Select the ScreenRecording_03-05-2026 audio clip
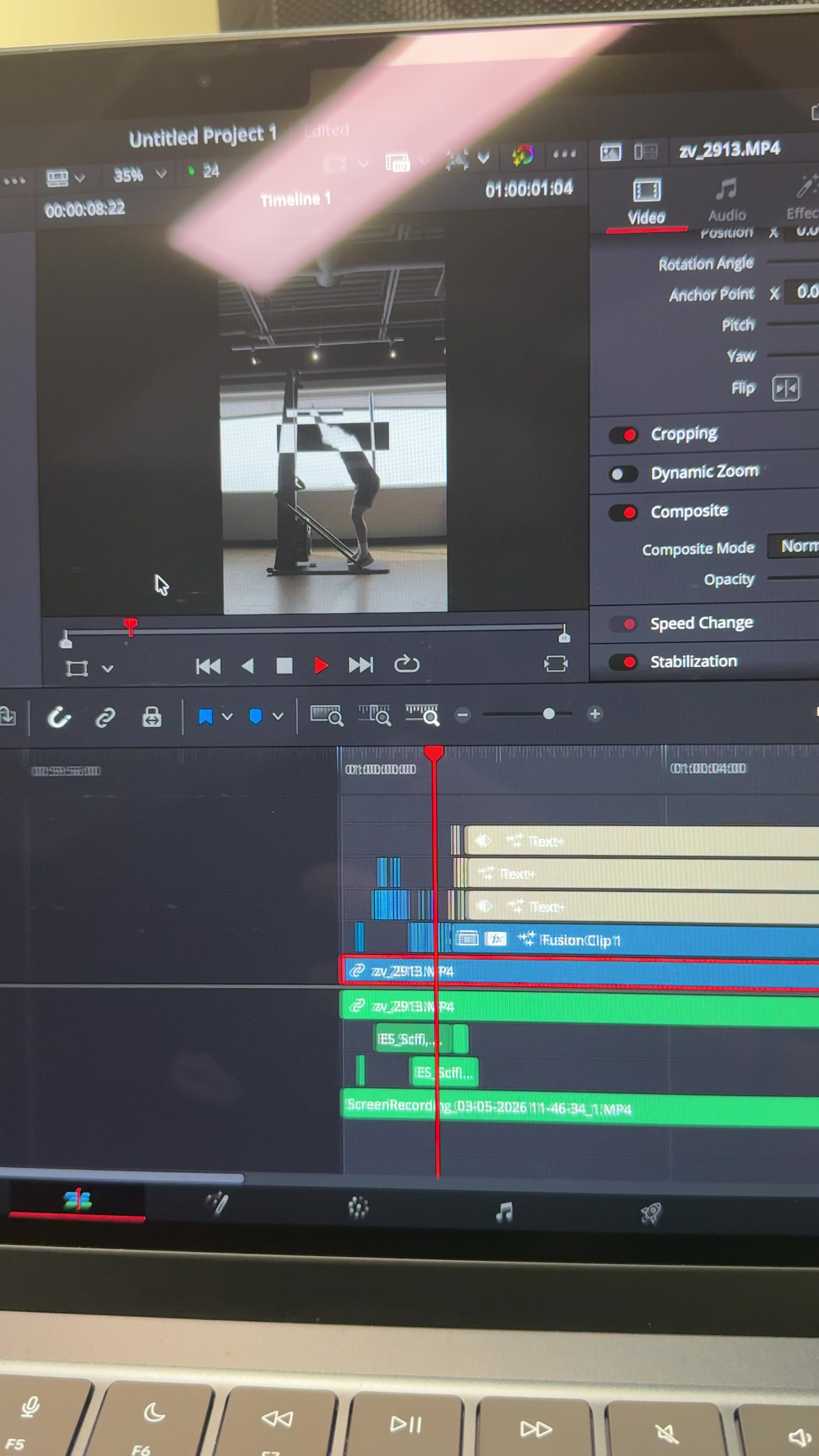Viewport: 819px width, 1456px height. click(x=581, y=1108)
